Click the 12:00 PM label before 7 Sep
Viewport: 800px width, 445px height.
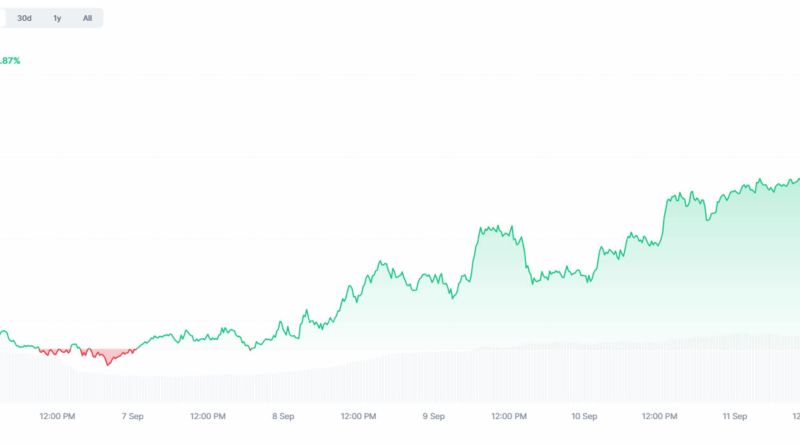(x=55, y=415)
